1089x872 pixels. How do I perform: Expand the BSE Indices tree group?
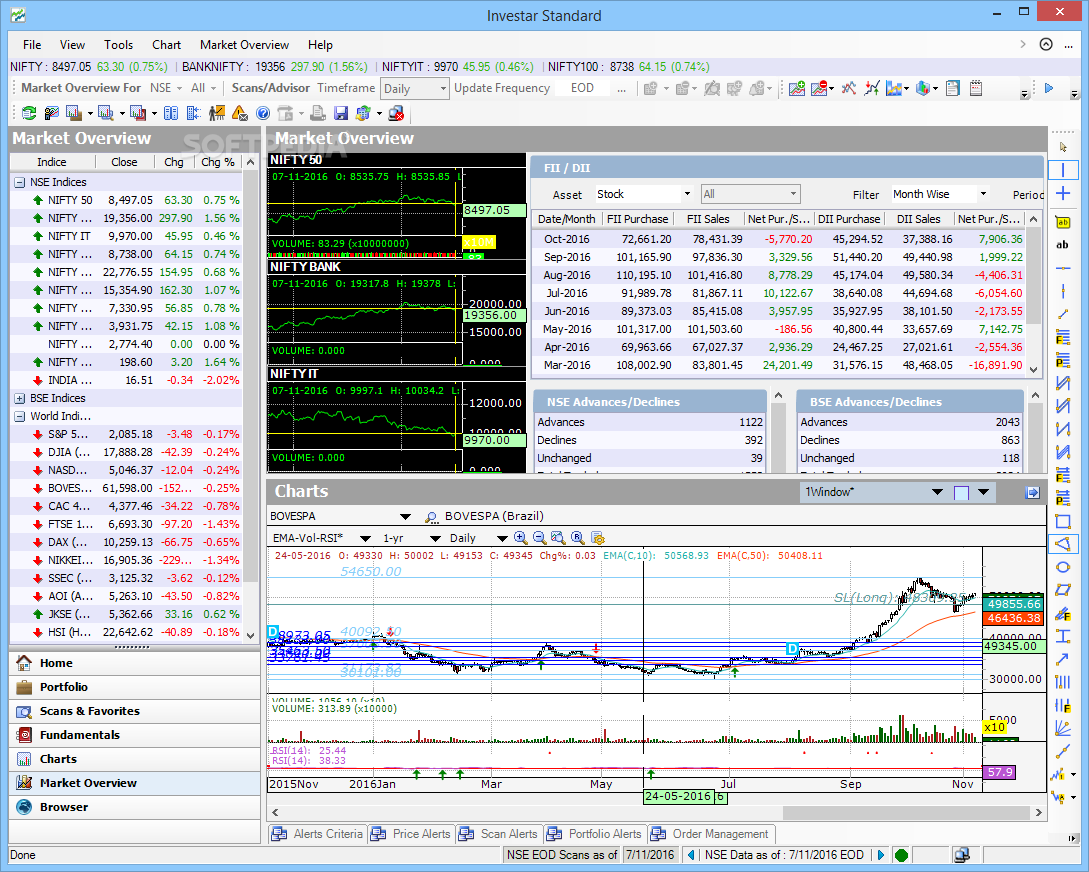pyautogui.click(x=19, y=399)
